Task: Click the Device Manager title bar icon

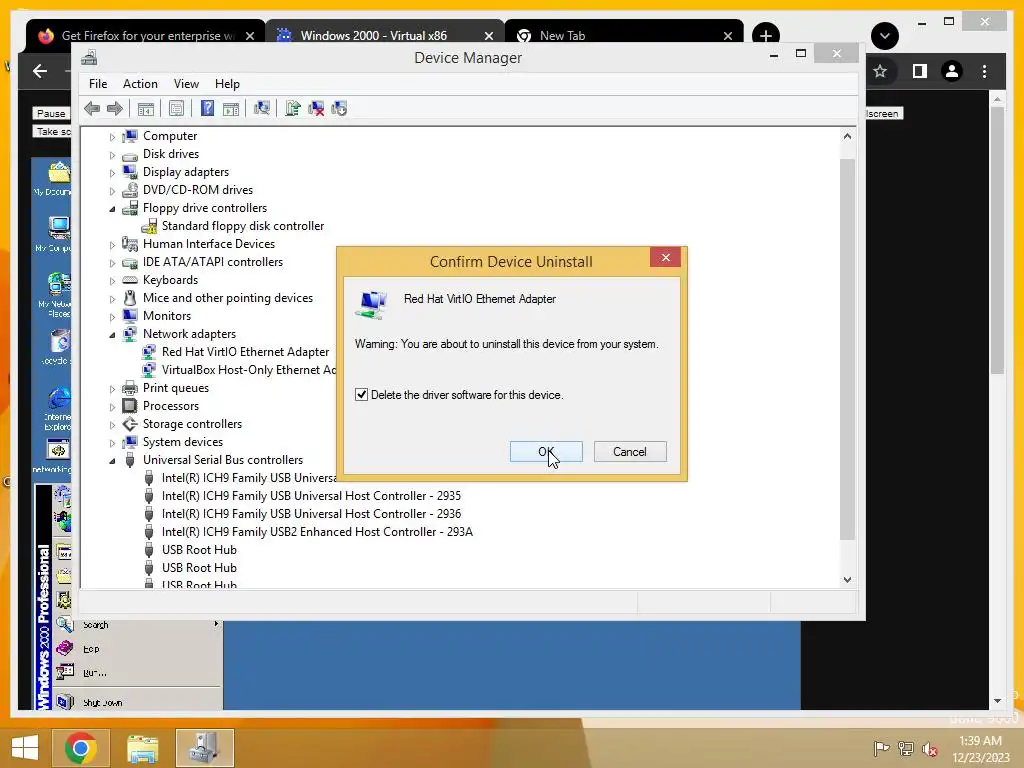Action: pos(89,57)
